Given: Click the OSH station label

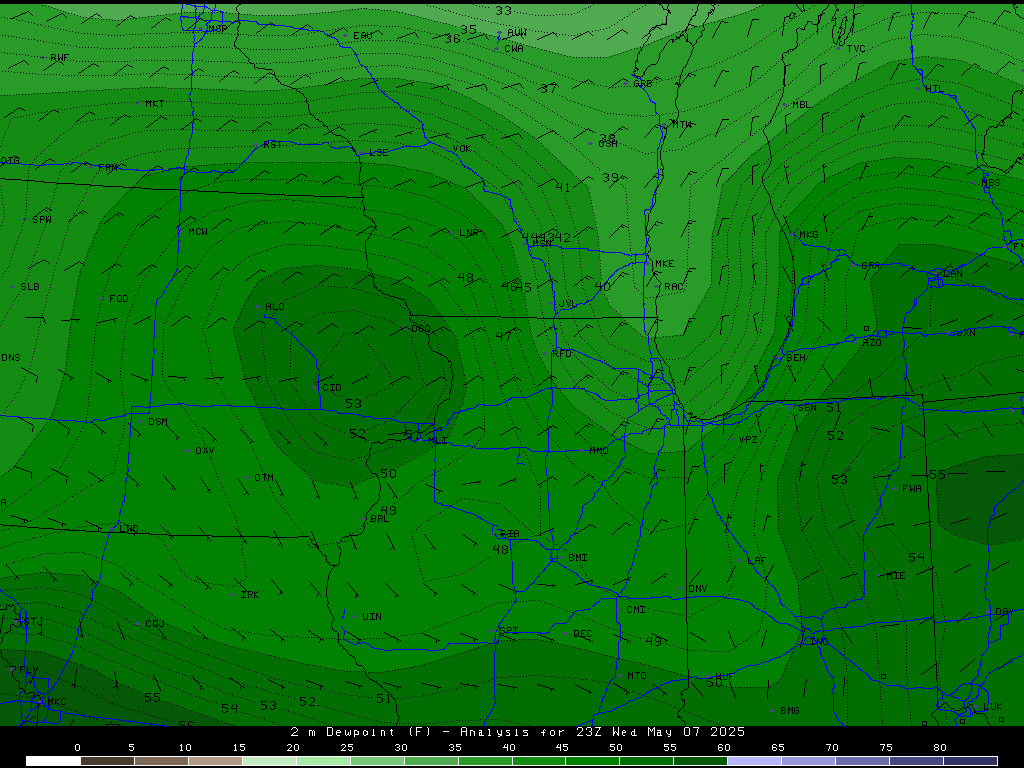Looking at the screenshot, I should 608,144.
